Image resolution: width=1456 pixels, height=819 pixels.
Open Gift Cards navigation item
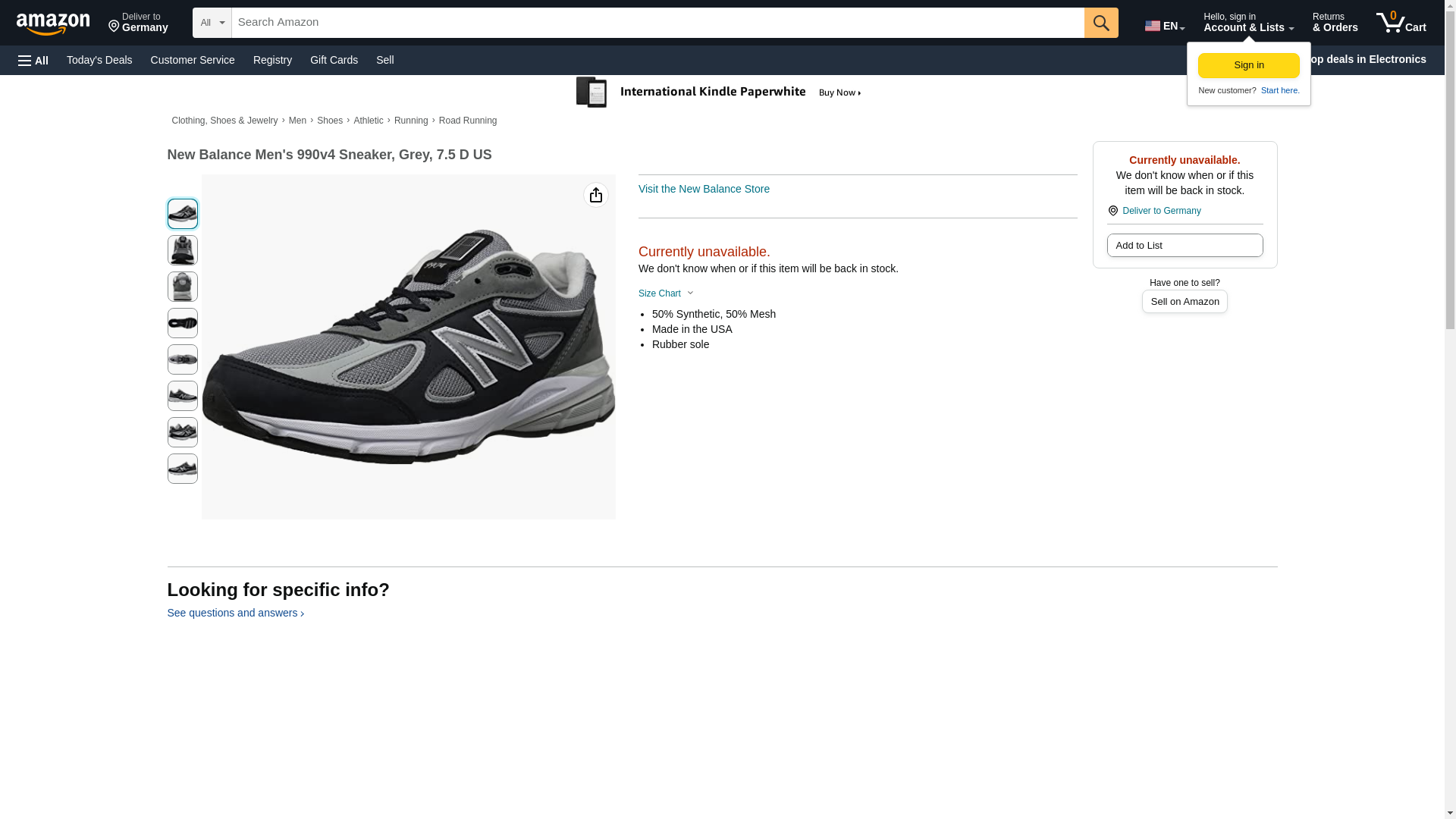tap(334, 60)
